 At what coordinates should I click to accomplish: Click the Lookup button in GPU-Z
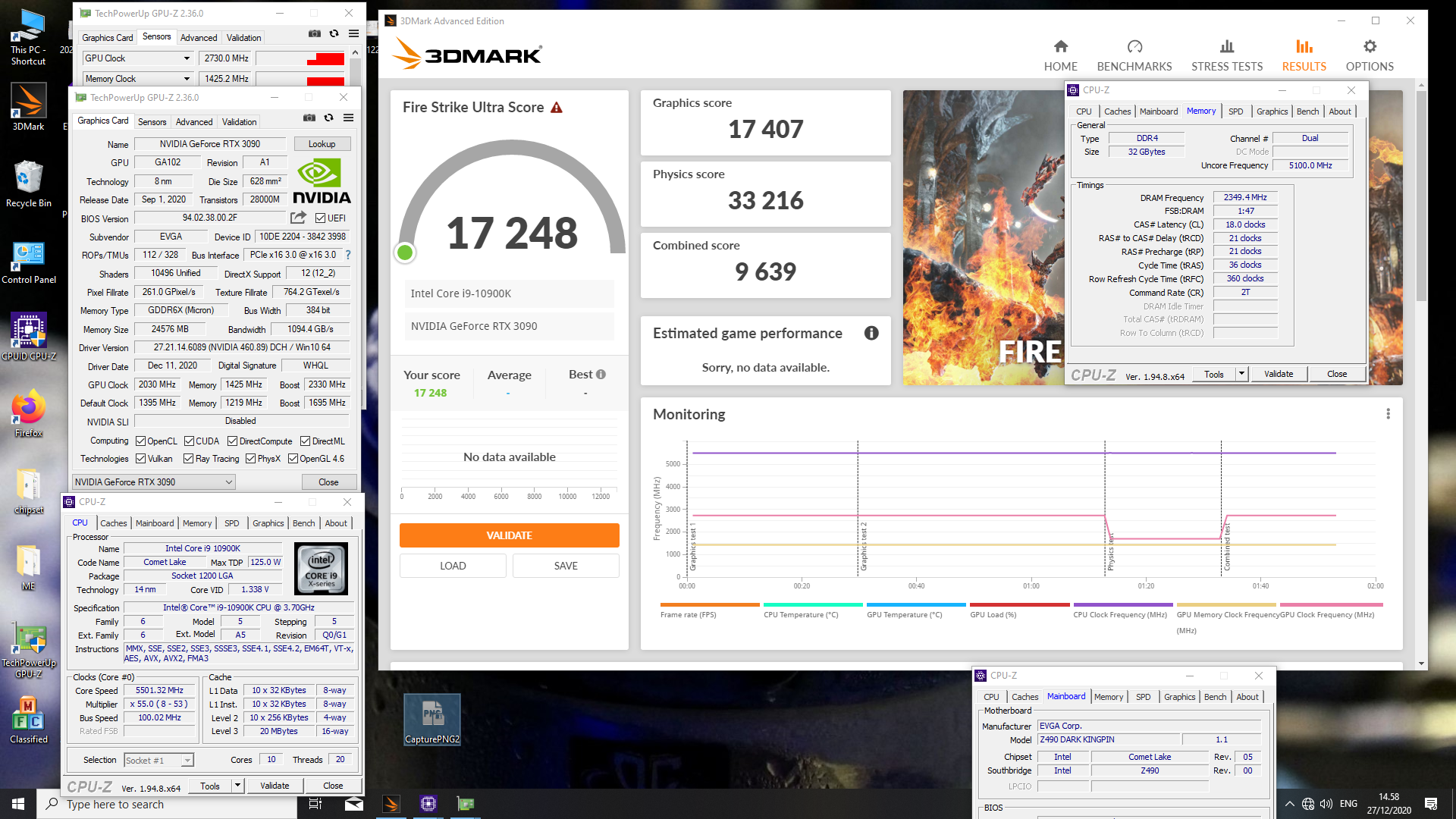[x=322, y=144]
